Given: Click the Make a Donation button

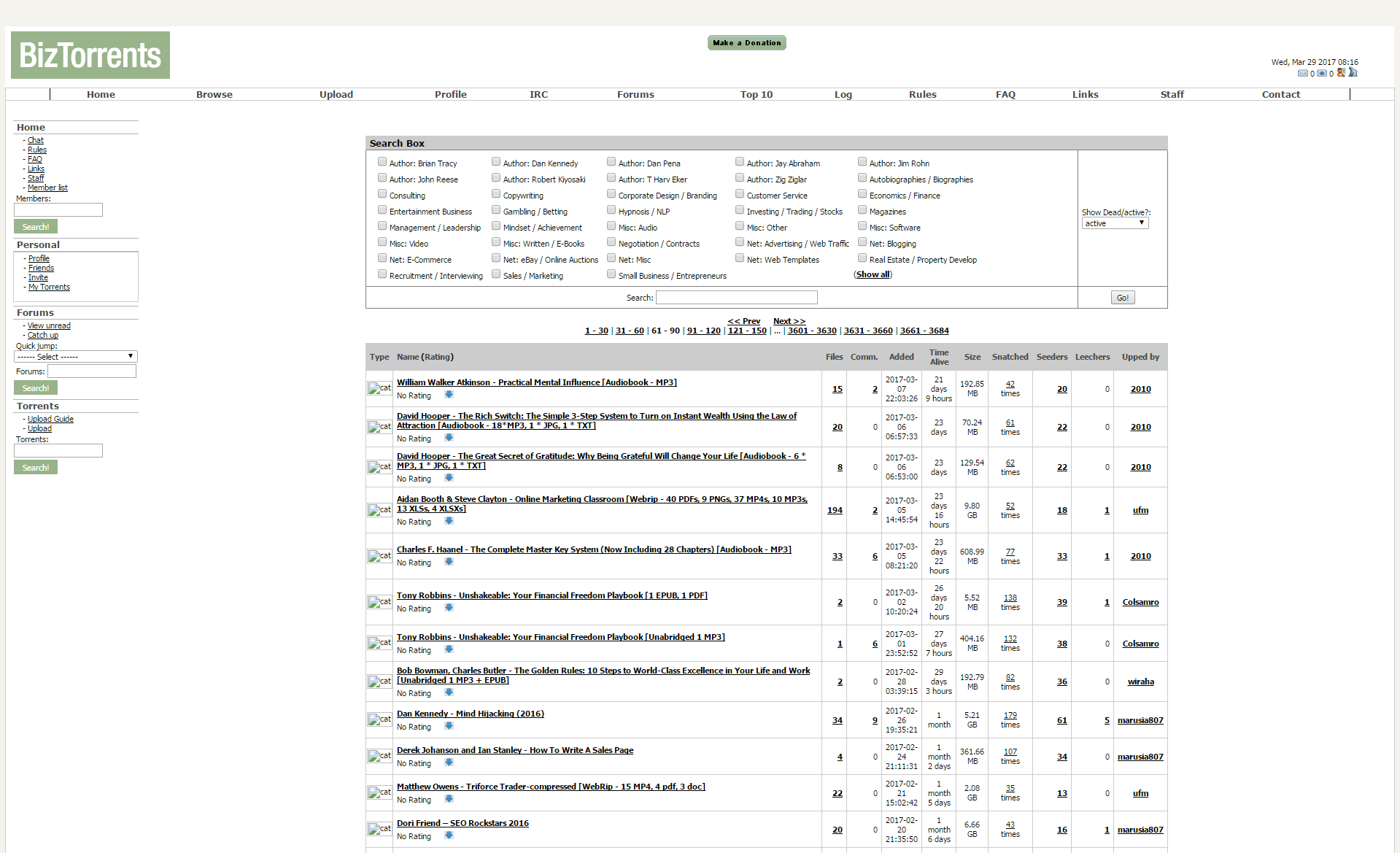Looking at the screenshot, I should 747,43.
